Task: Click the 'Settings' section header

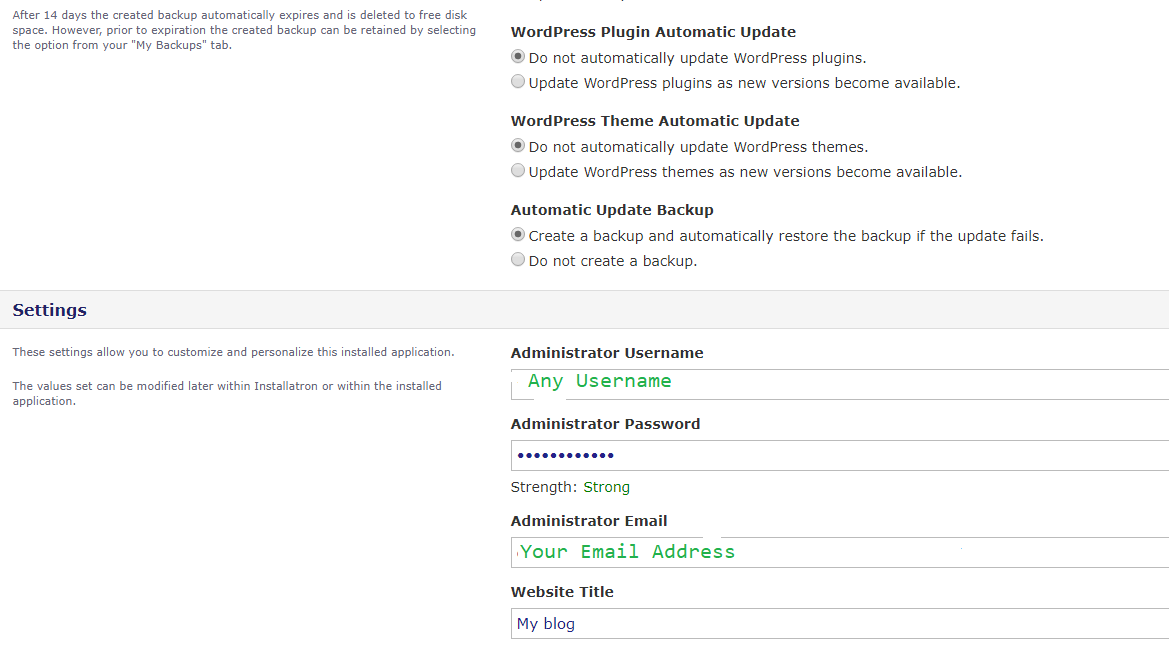Action: pyautogui.click(x=50, y=310)
